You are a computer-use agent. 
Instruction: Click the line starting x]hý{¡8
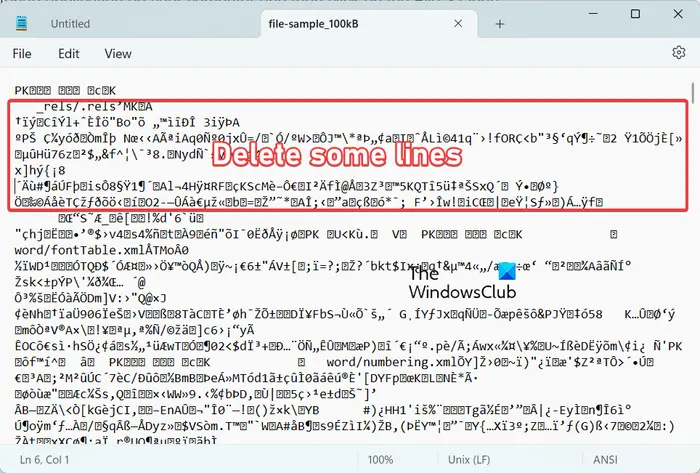pos(40,170)
